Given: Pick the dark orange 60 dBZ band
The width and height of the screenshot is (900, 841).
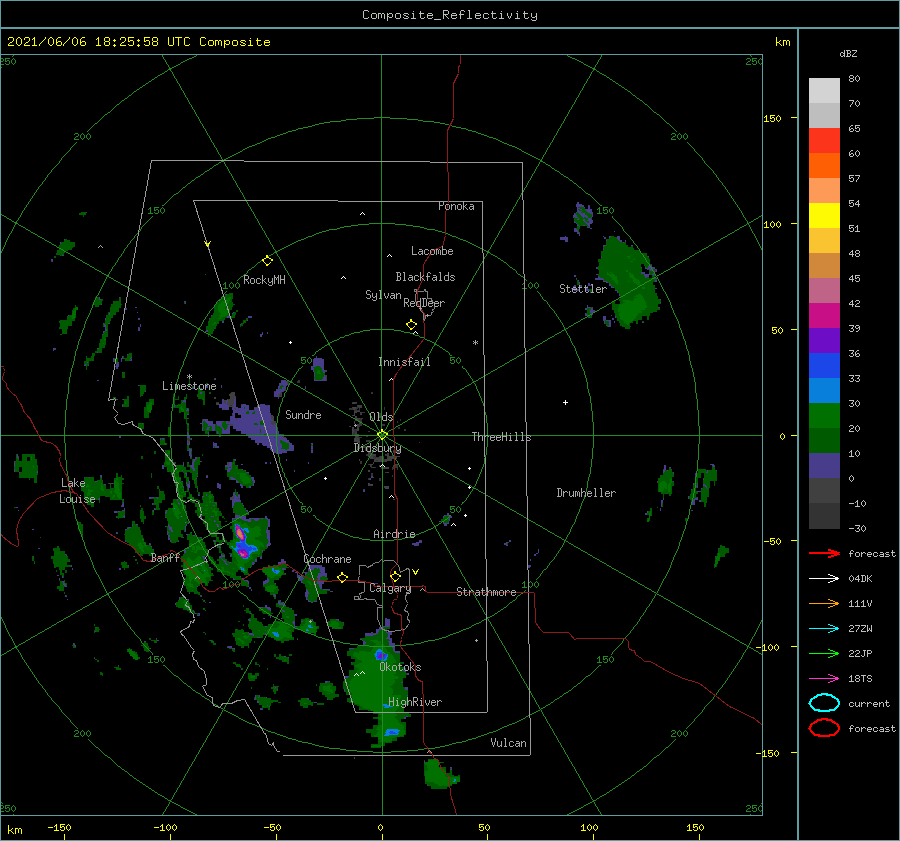Looking at the screenshot, I should click(824, 165).
